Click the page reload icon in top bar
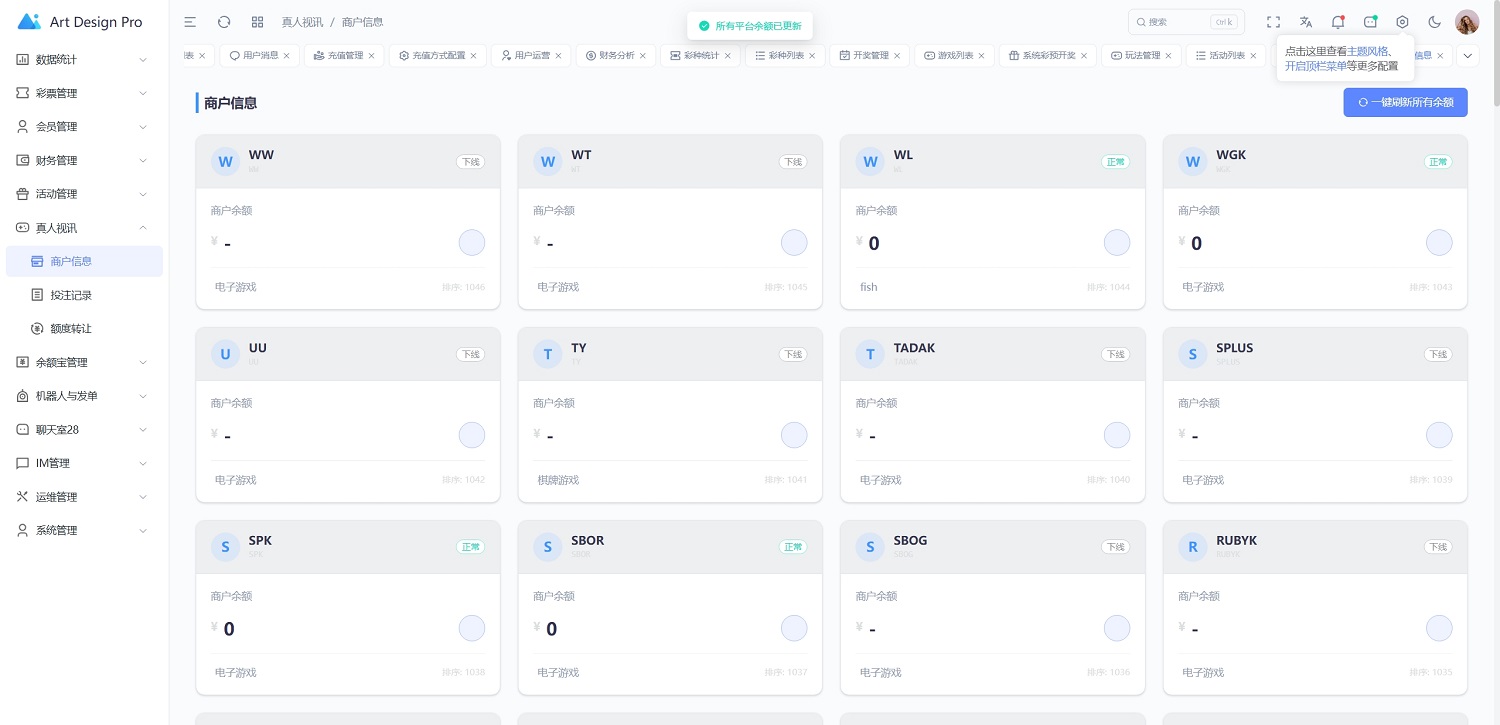This screenshot has width=1500, height=725. click(x=224, y=22)
